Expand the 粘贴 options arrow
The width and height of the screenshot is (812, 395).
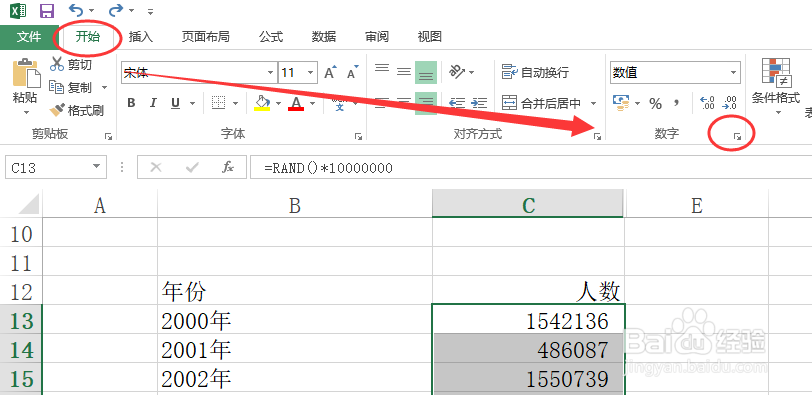tap(25, 112)
